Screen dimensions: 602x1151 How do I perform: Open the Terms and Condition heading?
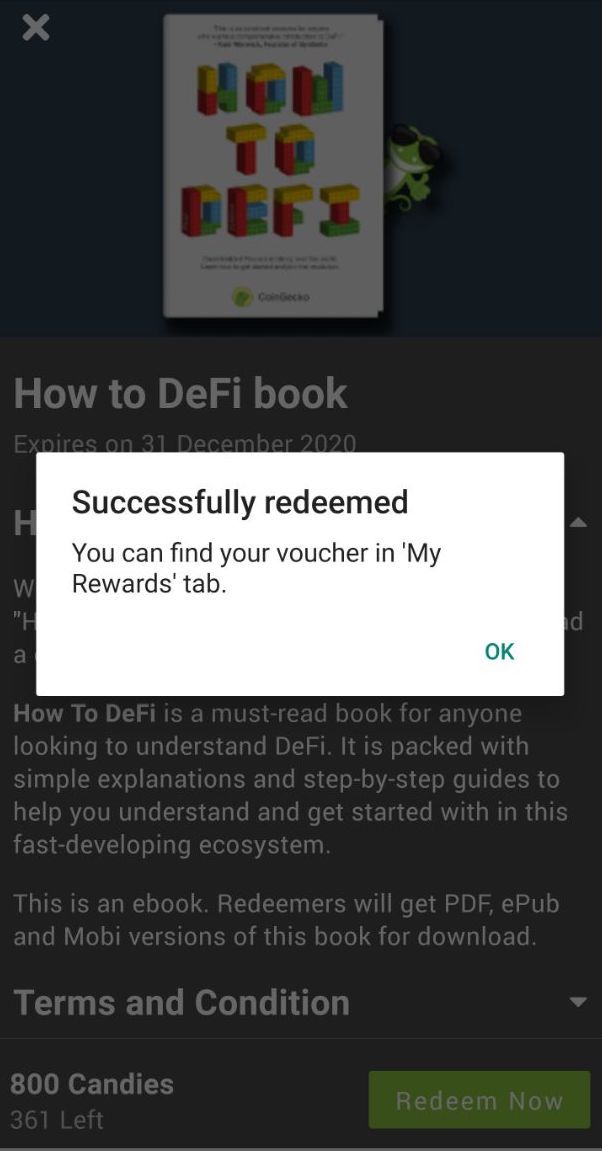click(181, 1002)
